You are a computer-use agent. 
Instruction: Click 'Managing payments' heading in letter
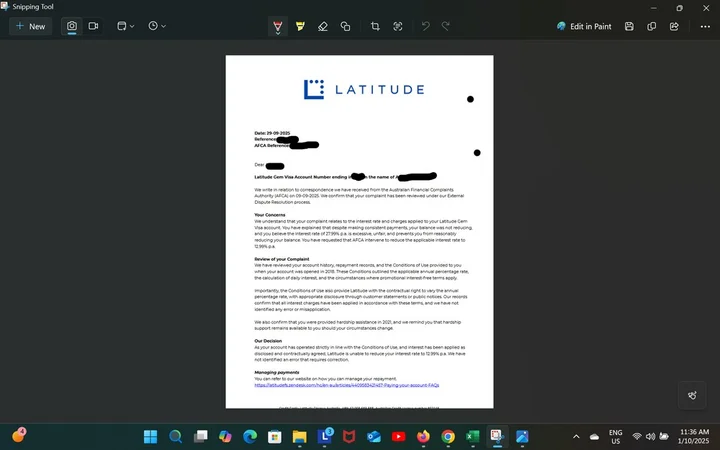pyautogui.click(x=277, y=372)
